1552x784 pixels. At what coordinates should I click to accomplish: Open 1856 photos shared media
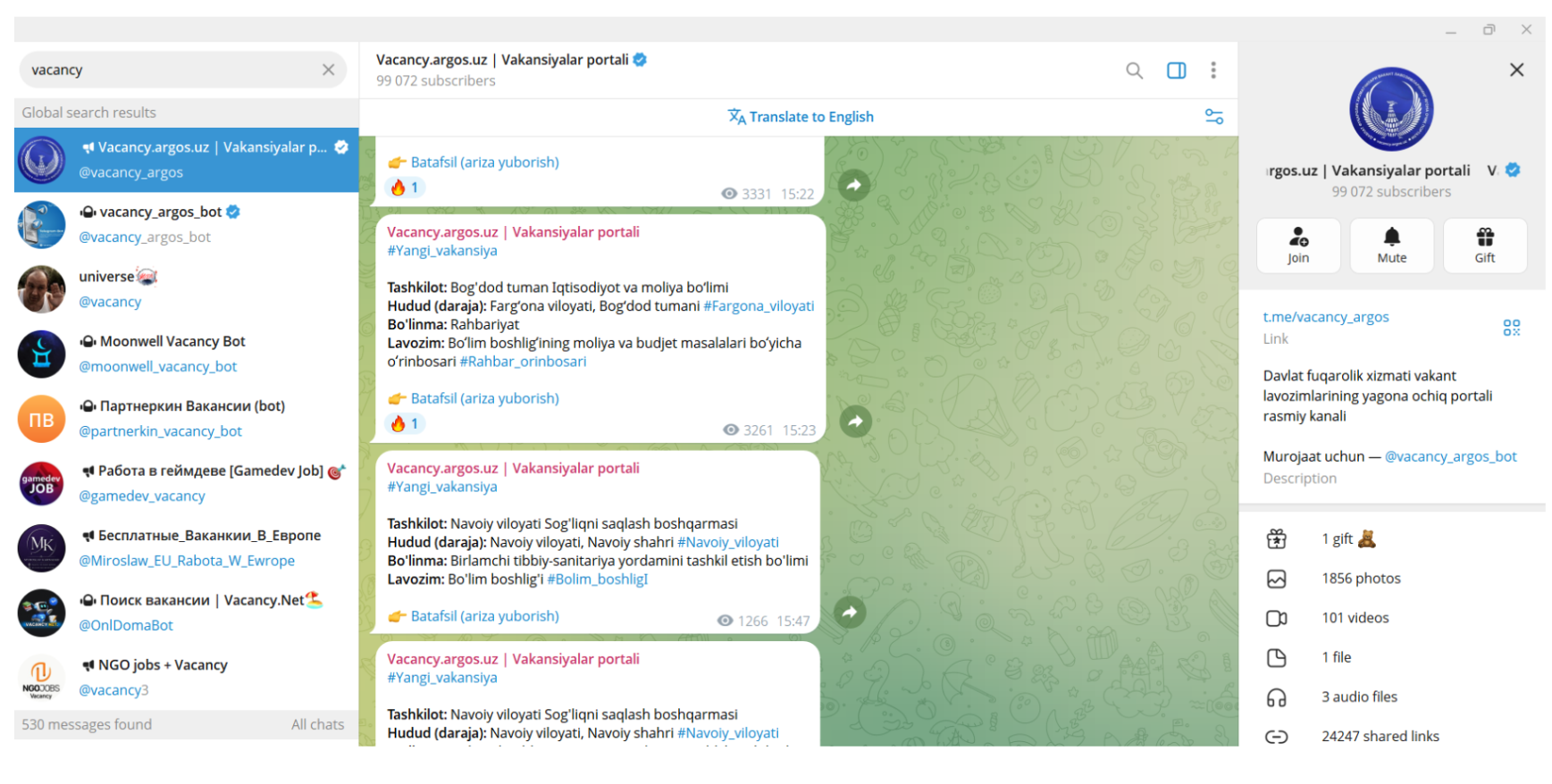tap(1392, 579)
